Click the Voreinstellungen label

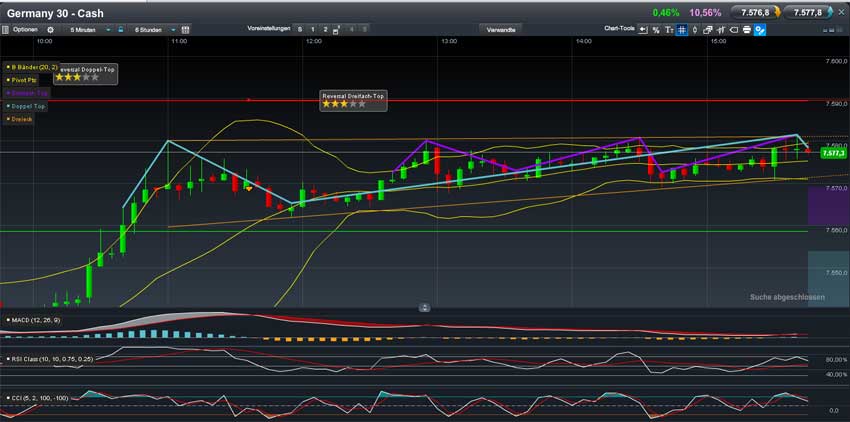(269, 28)
